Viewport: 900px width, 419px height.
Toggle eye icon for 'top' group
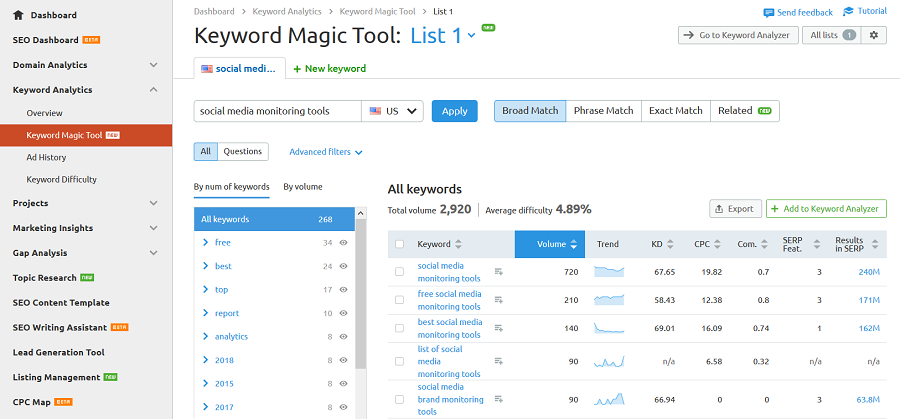pyautogui.click(x=343, y=290)
